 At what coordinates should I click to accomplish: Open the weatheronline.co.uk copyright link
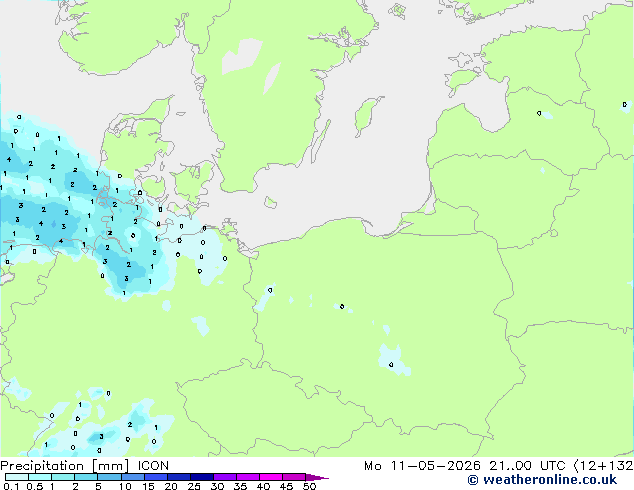[542, 480]
